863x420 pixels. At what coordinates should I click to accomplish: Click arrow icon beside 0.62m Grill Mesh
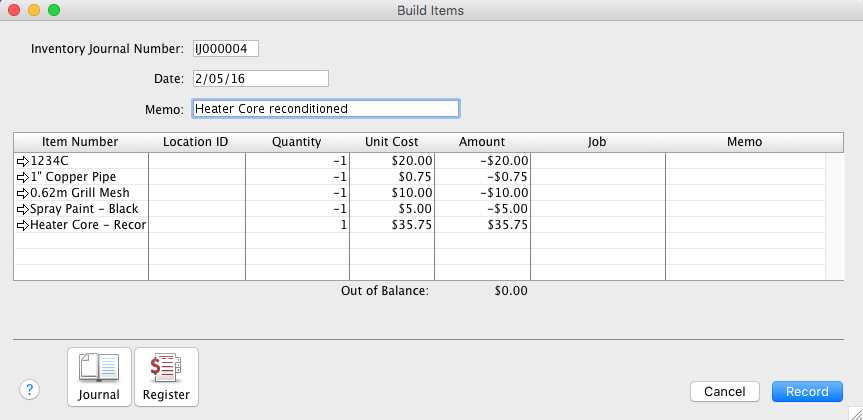tap(23, 193)
